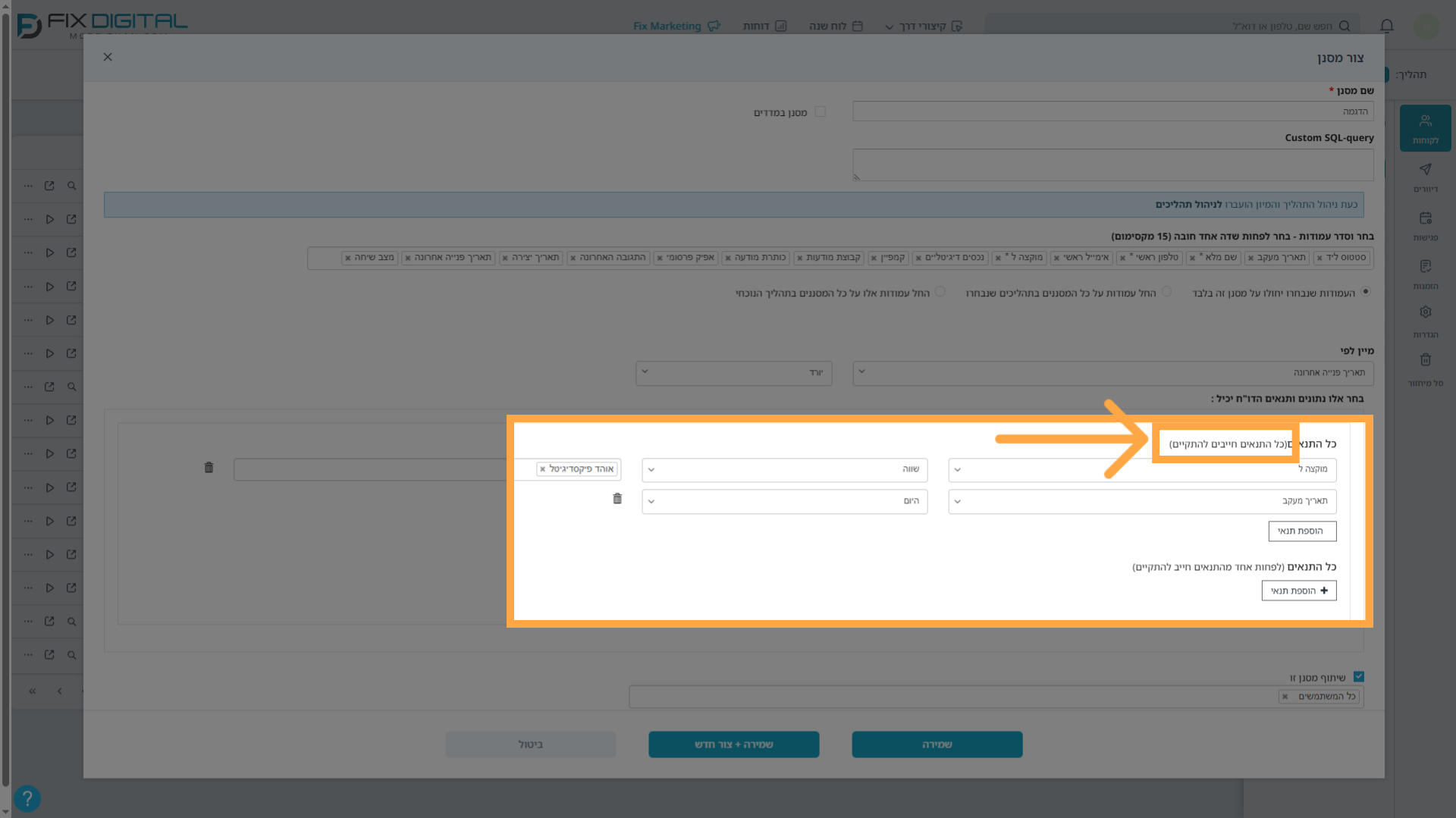Enable the מסנן במדדים checkbox

pos(820,111)
